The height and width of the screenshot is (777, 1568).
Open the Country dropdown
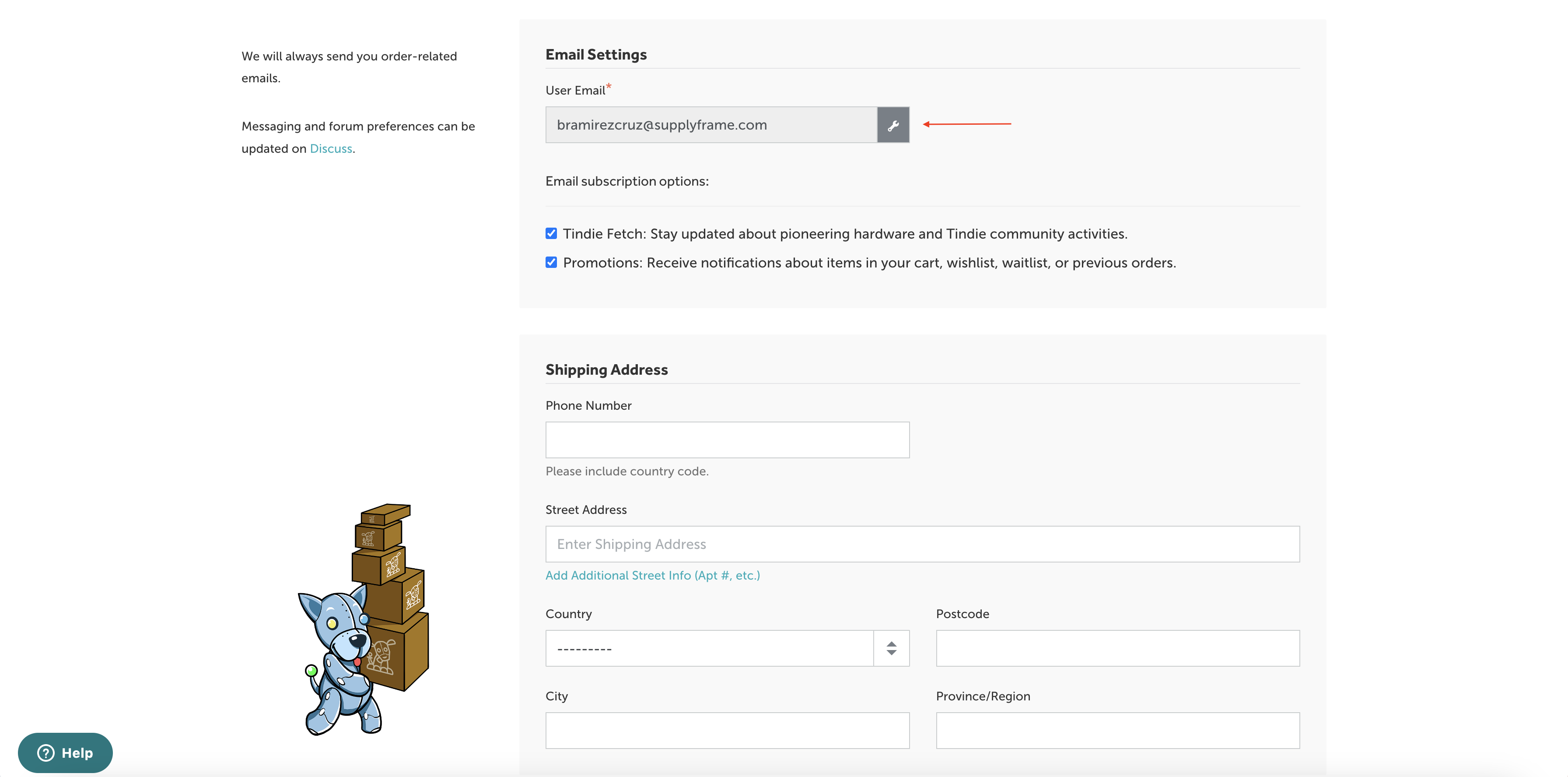tap(709, 648)
